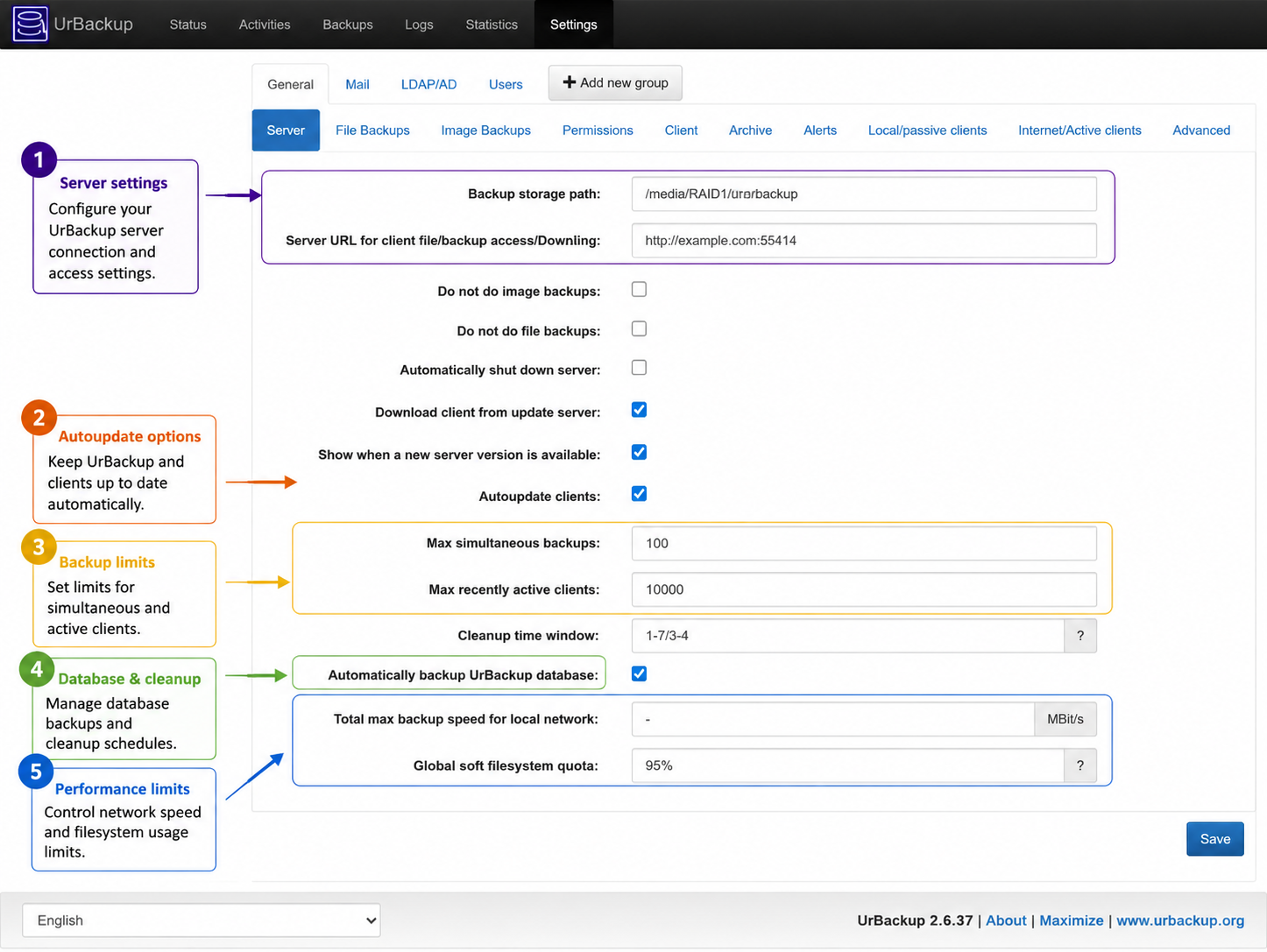View the Statistics page

point(492,25)
